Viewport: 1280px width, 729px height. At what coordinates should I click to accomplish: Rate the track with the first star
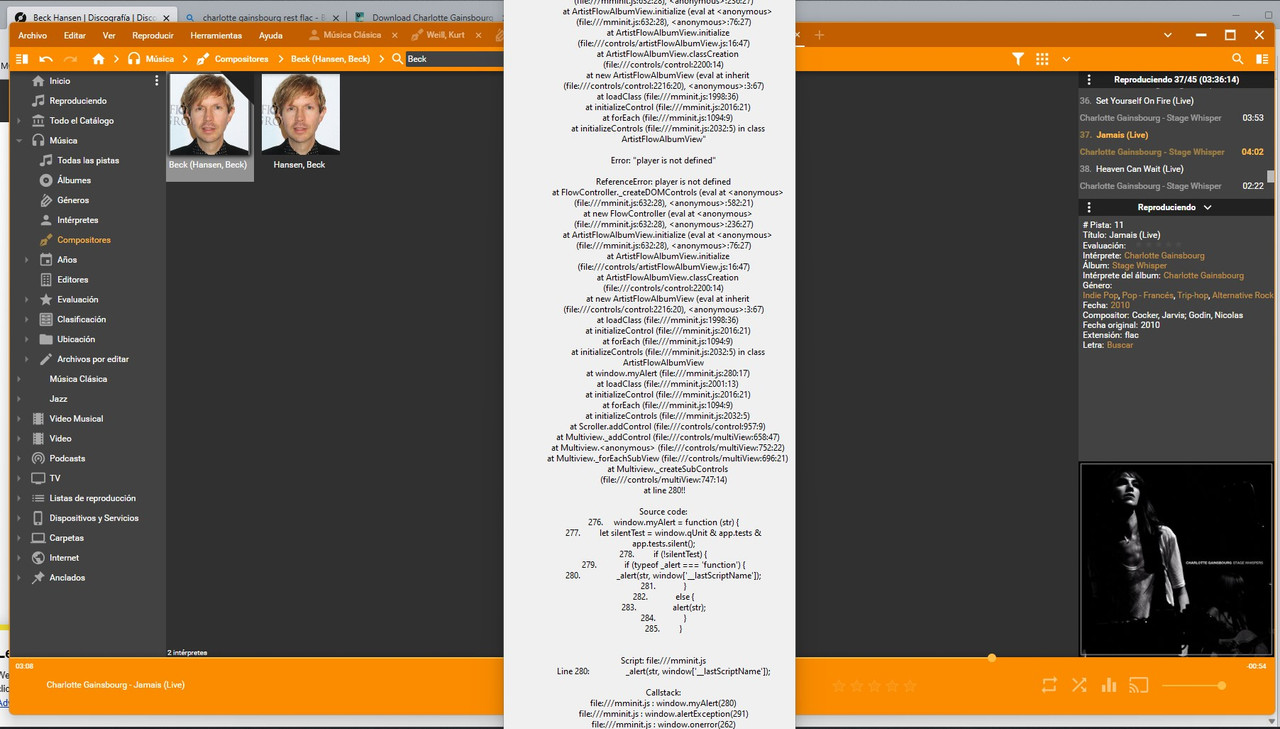click(839, 686)
